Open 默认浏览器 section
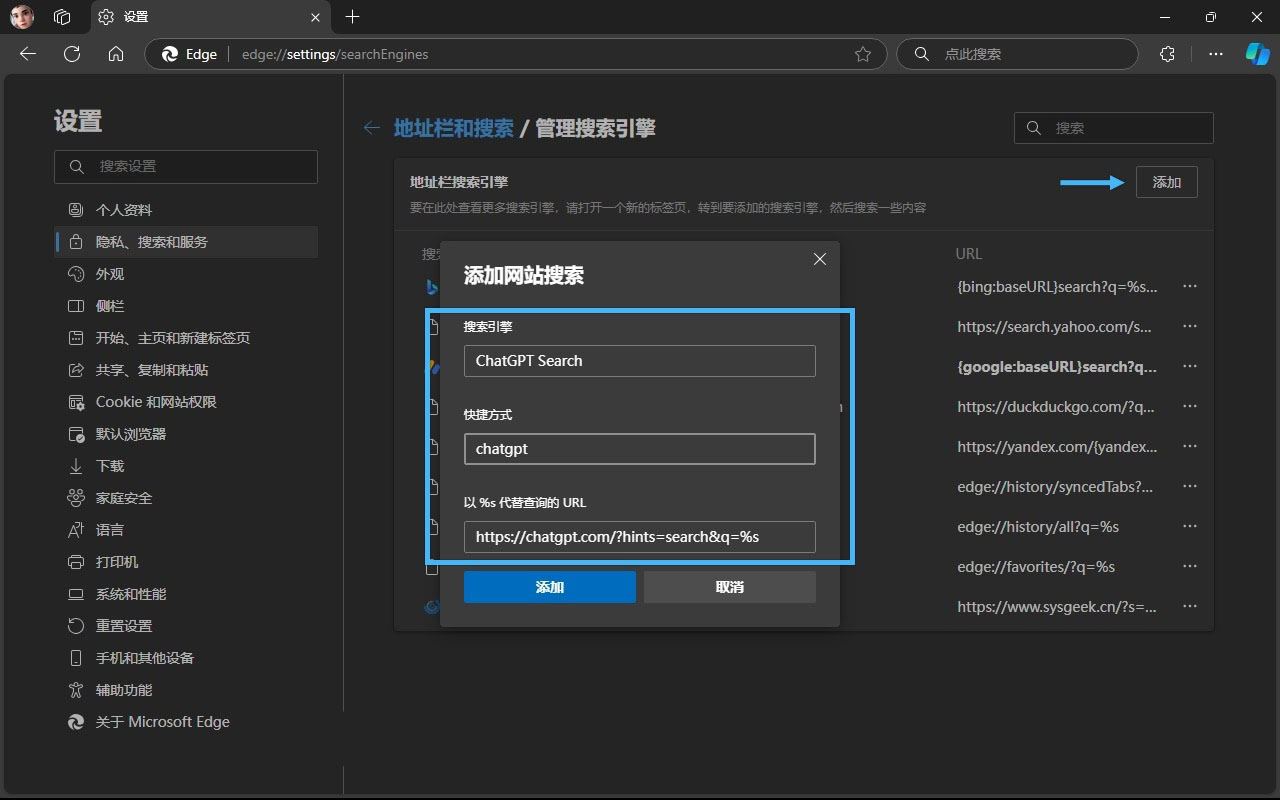The height and width of the screenshot is (800, 1280). [186, 434]
